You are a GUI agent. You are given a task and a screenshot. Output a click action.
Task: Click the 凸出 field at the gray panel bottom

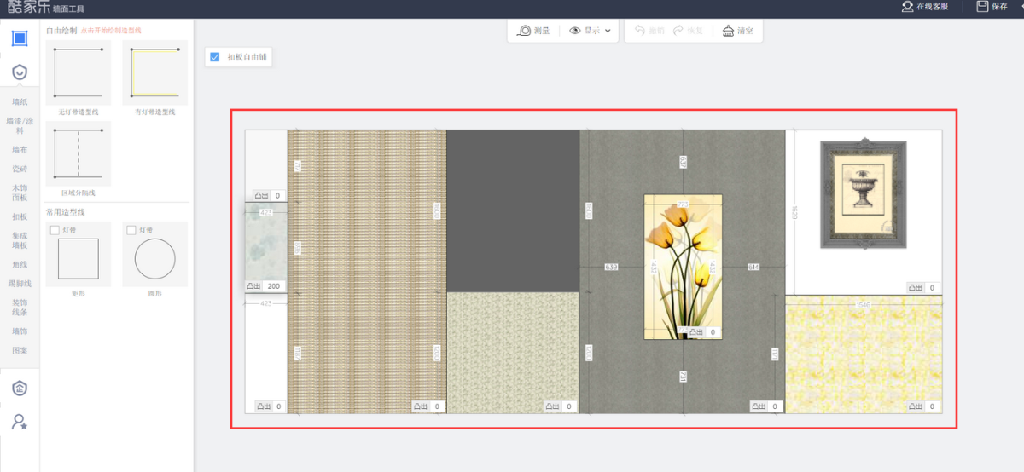tap(775, 407)
